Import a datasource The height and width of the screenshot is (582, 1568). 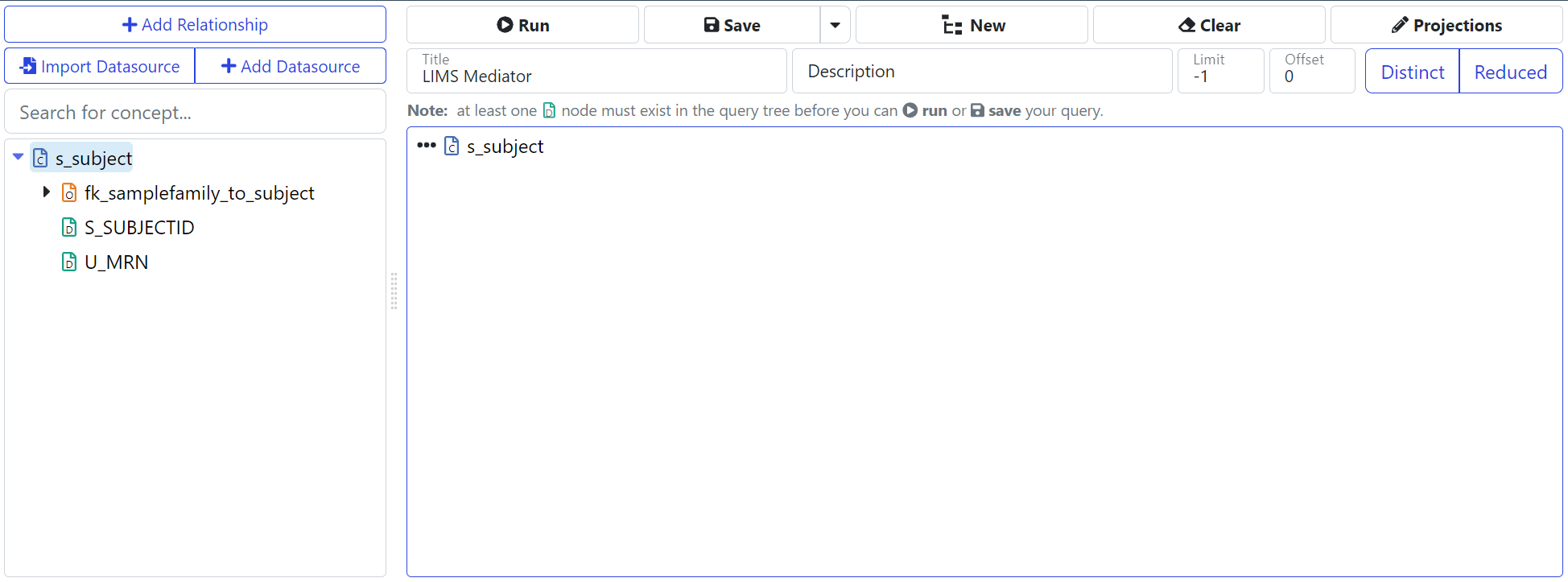100,66
